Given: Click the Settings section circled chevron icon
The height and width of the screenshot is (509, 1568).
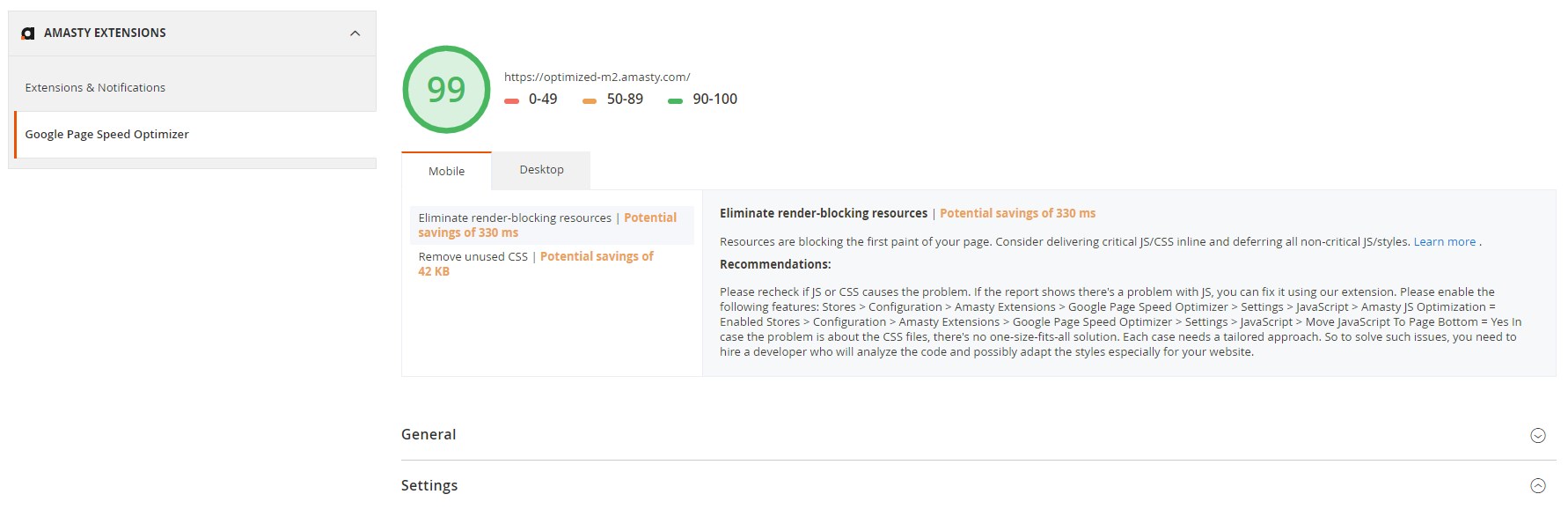Looking at the screenshot, I should [1537, 485].
